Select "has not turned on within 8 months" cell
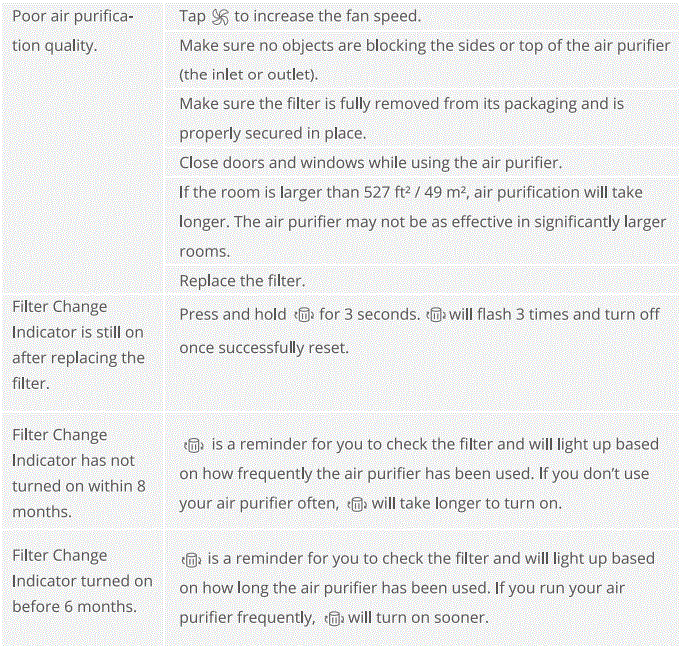Viewport: 683px width, 646px height. pos(78,473)
